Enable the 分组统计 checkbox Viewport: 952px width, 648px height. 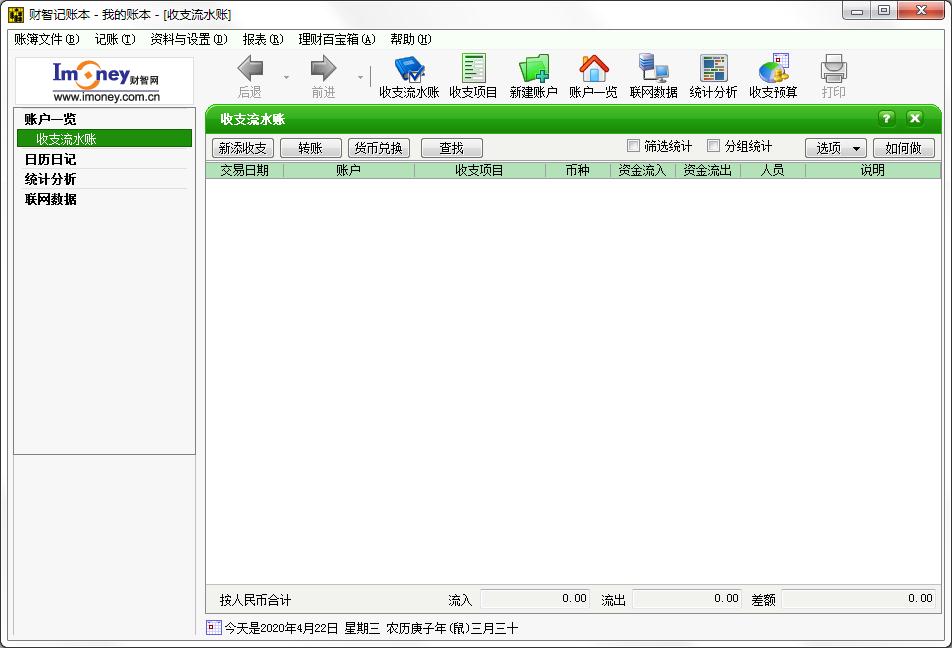[x=713, y=146]
